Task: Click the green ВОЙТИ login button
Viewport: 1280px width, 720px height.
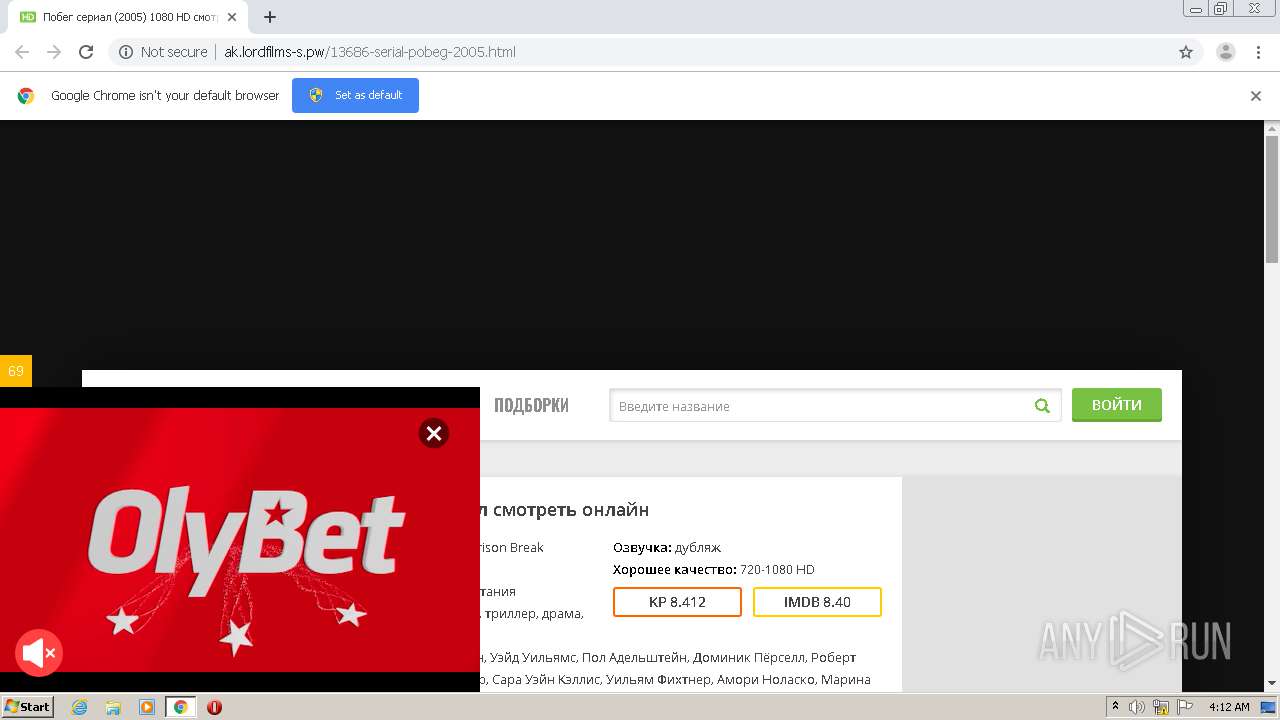Action: tap(1116, 405)
